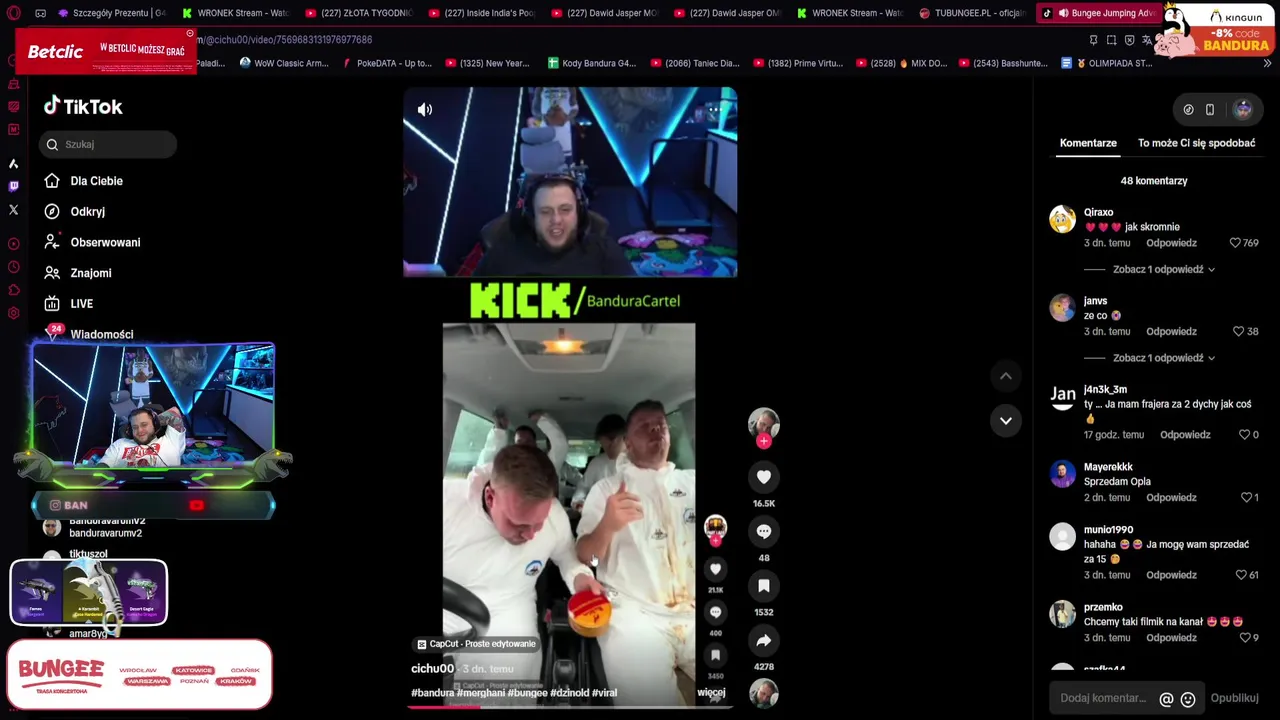
Task: Expand janvs's reply with Zobacz 1 odpowiedź
Action: (1164, 358)
